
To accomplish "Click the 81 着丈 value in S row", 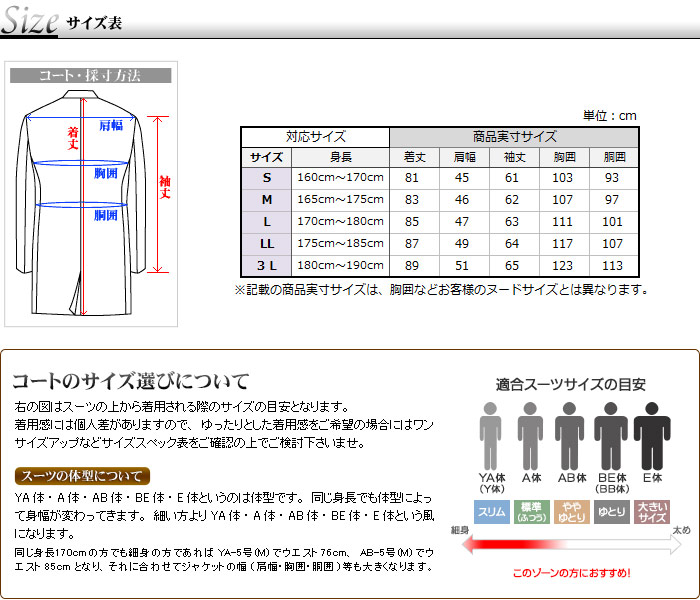I will [x=412, y=178].
